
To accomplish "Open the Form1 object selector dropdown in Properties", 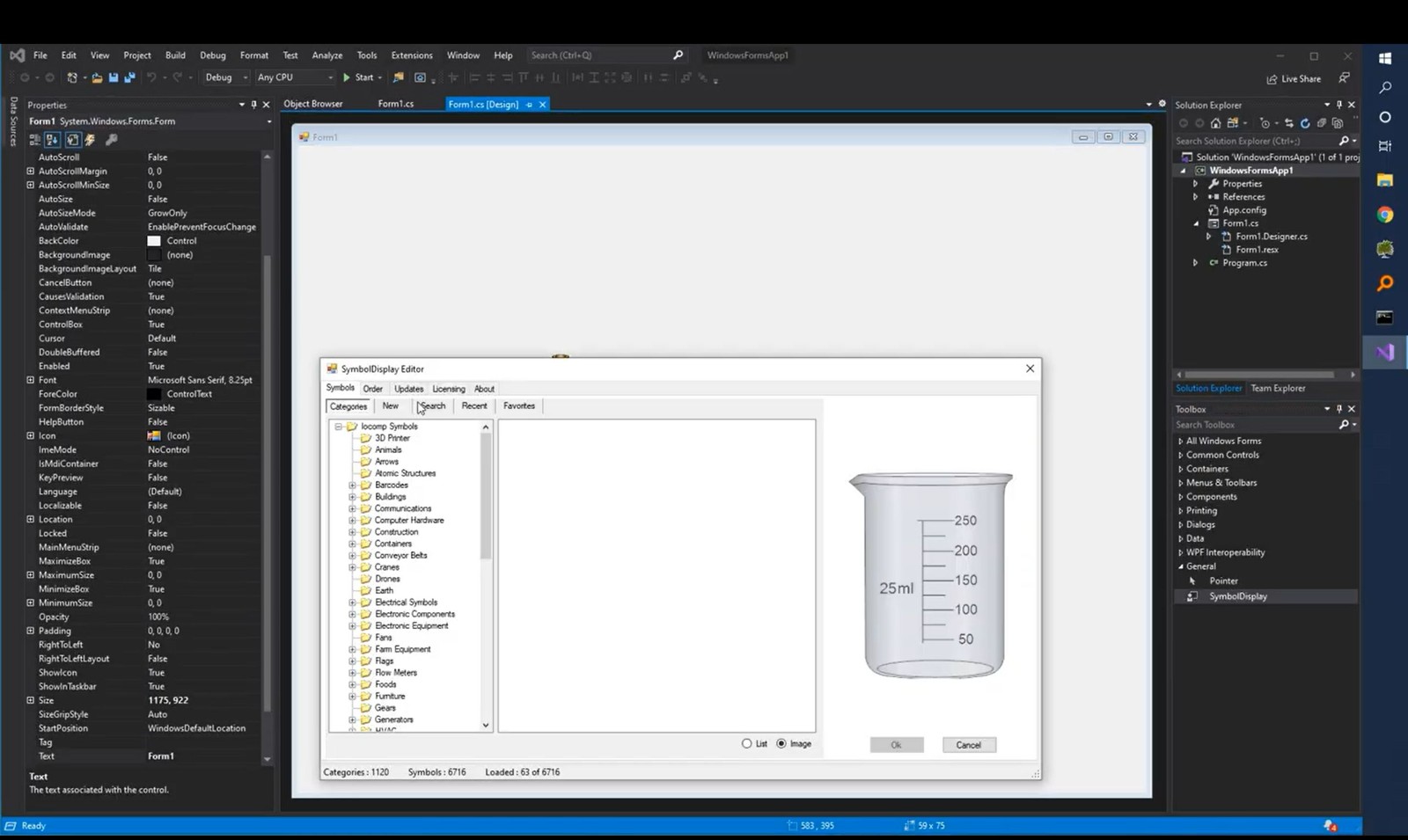I will pyautogui.click(x=268, y=121).
